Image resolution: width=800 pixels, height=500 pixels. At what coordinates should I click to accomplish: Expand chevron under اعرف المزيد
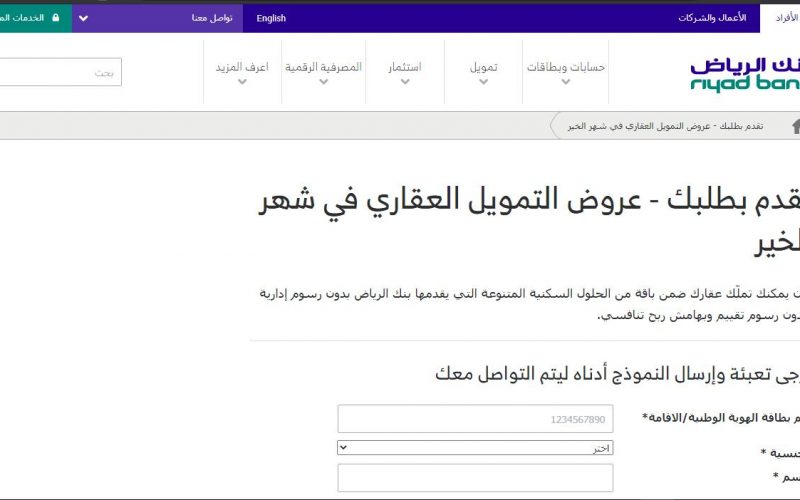(x=242, y=82)
